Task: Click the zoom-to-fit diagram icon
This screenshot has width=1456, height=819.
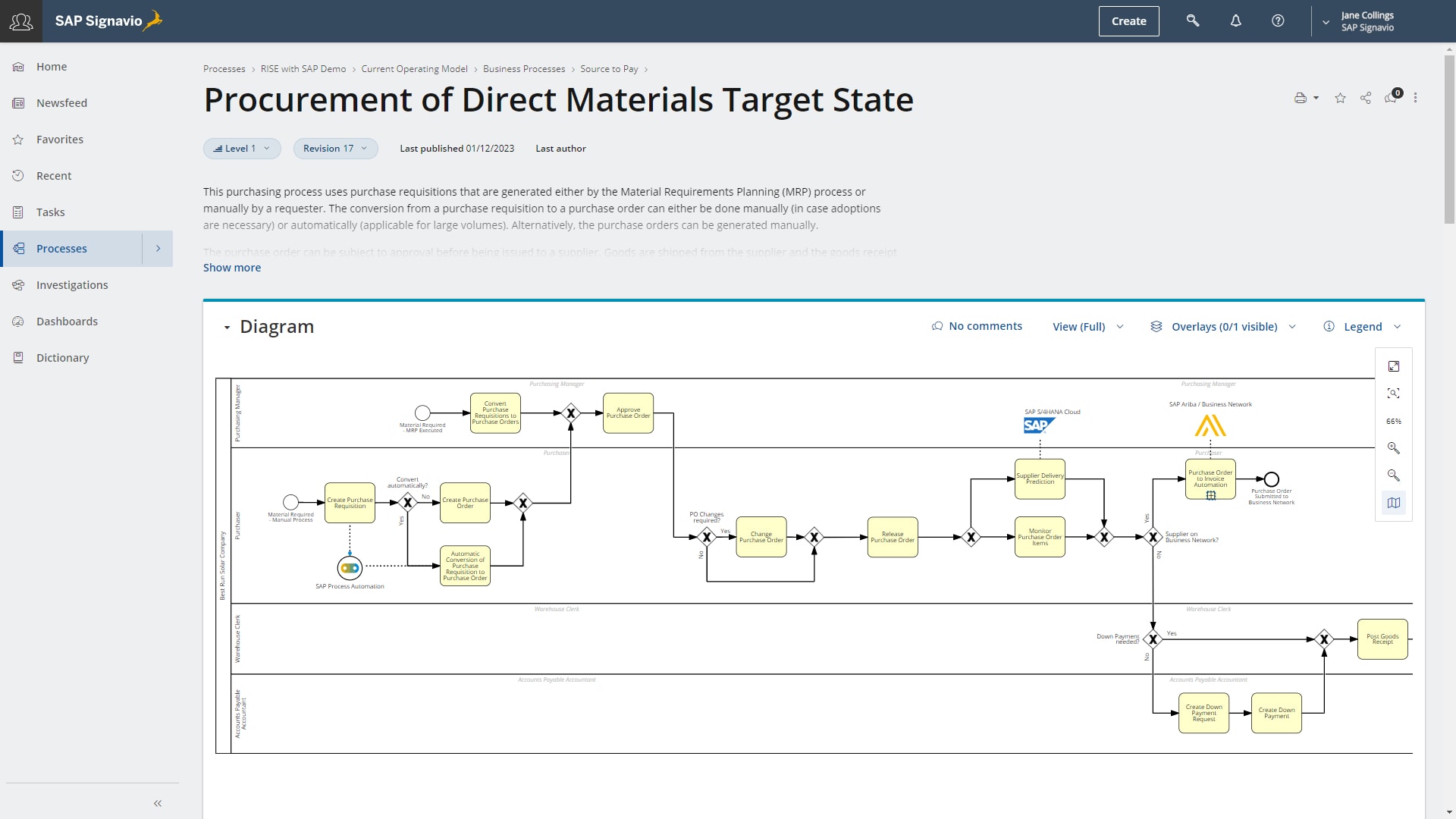Action: click(x=1394, y=394)
